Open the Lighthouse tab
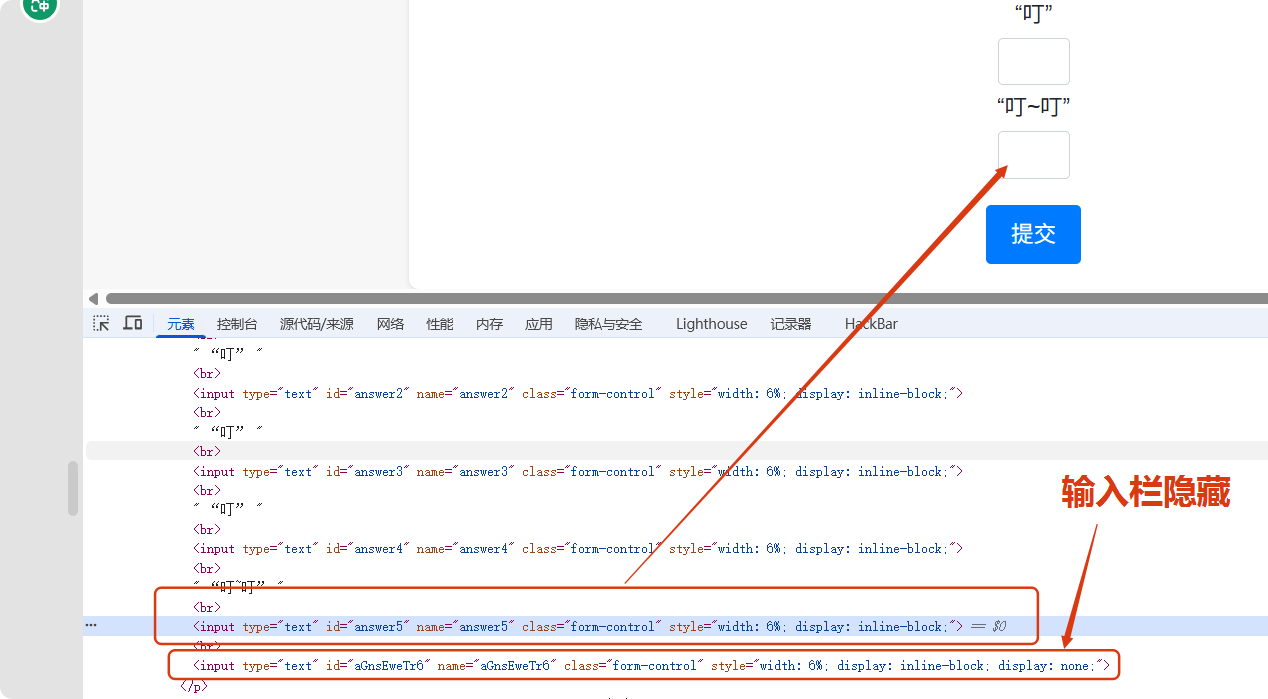The image size is (1268, 699). point(711,324)
